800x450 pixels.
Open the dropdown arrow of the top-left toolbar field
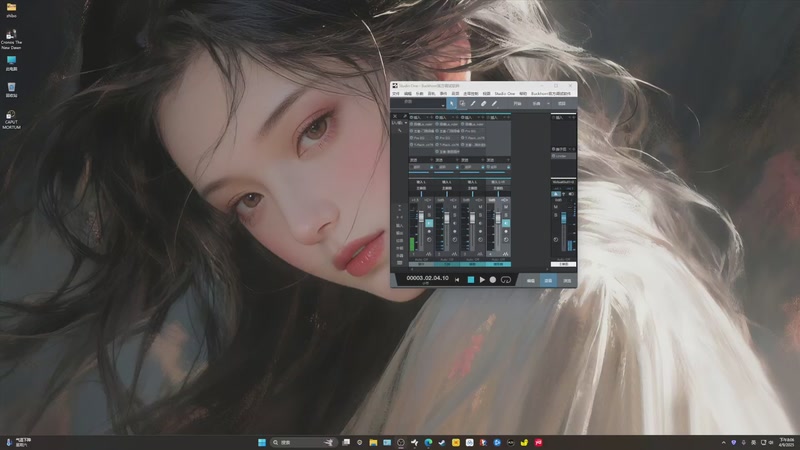tap(443, 106)
